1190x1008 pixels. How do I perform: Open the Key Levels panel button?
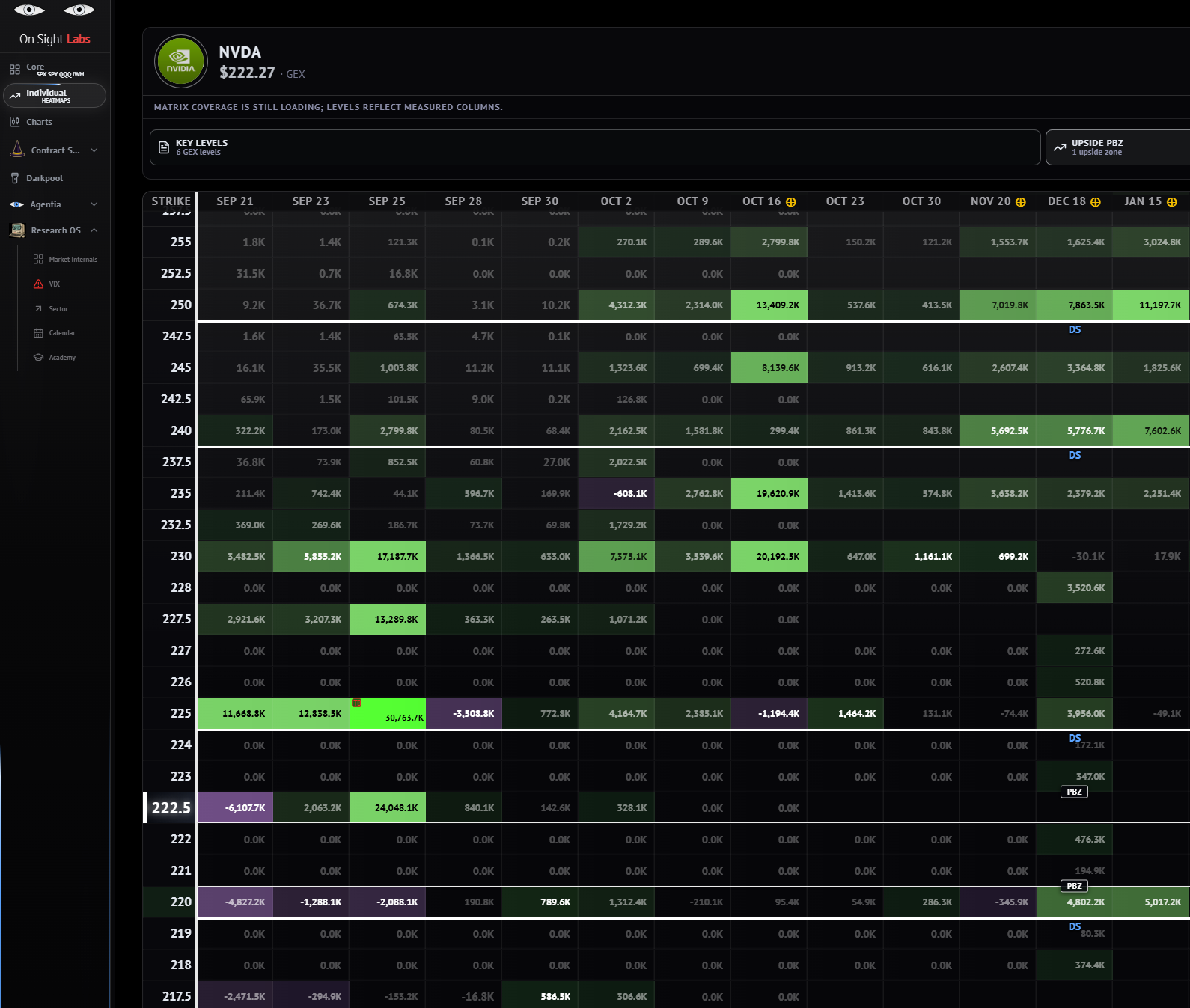(x=595, y=147)
